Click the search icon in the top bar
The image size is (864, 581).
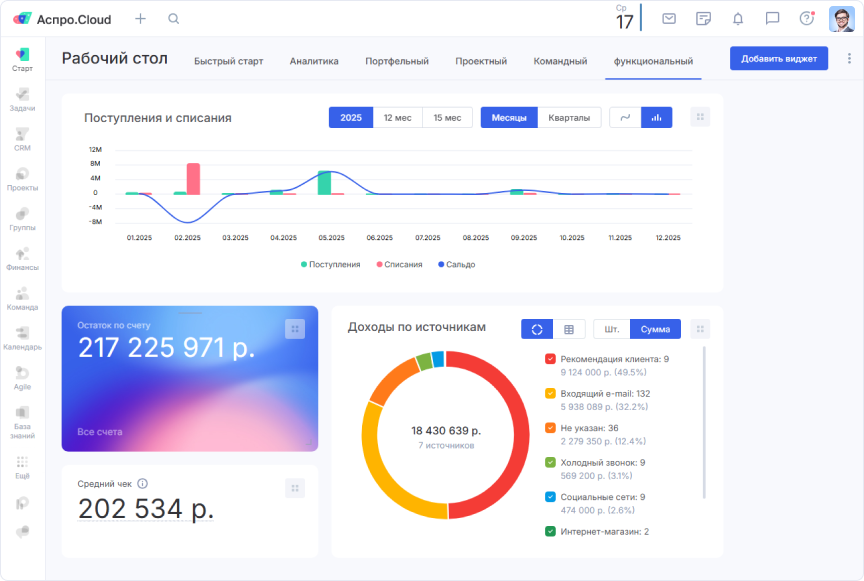click(173, 18)
